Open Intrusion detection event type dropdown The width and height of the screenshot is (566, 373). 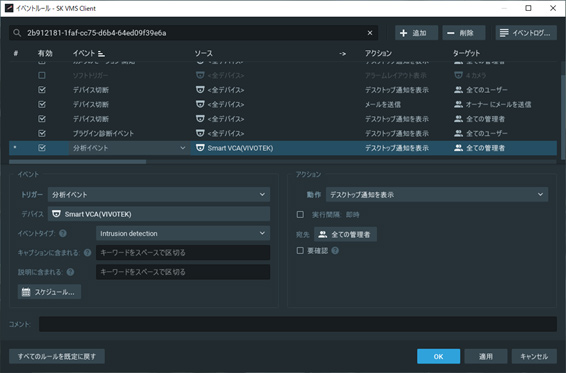coord(183,233)
